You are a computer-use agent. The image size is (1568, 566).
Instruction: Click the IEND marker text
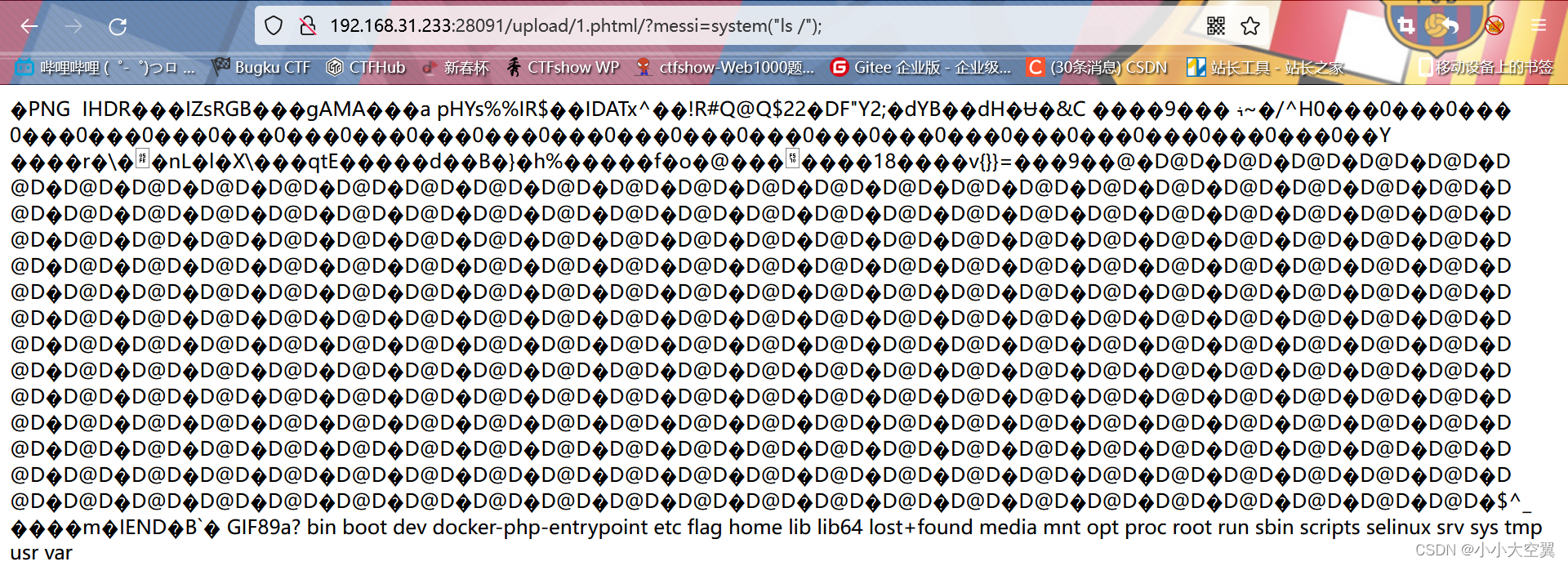point(144,528)
